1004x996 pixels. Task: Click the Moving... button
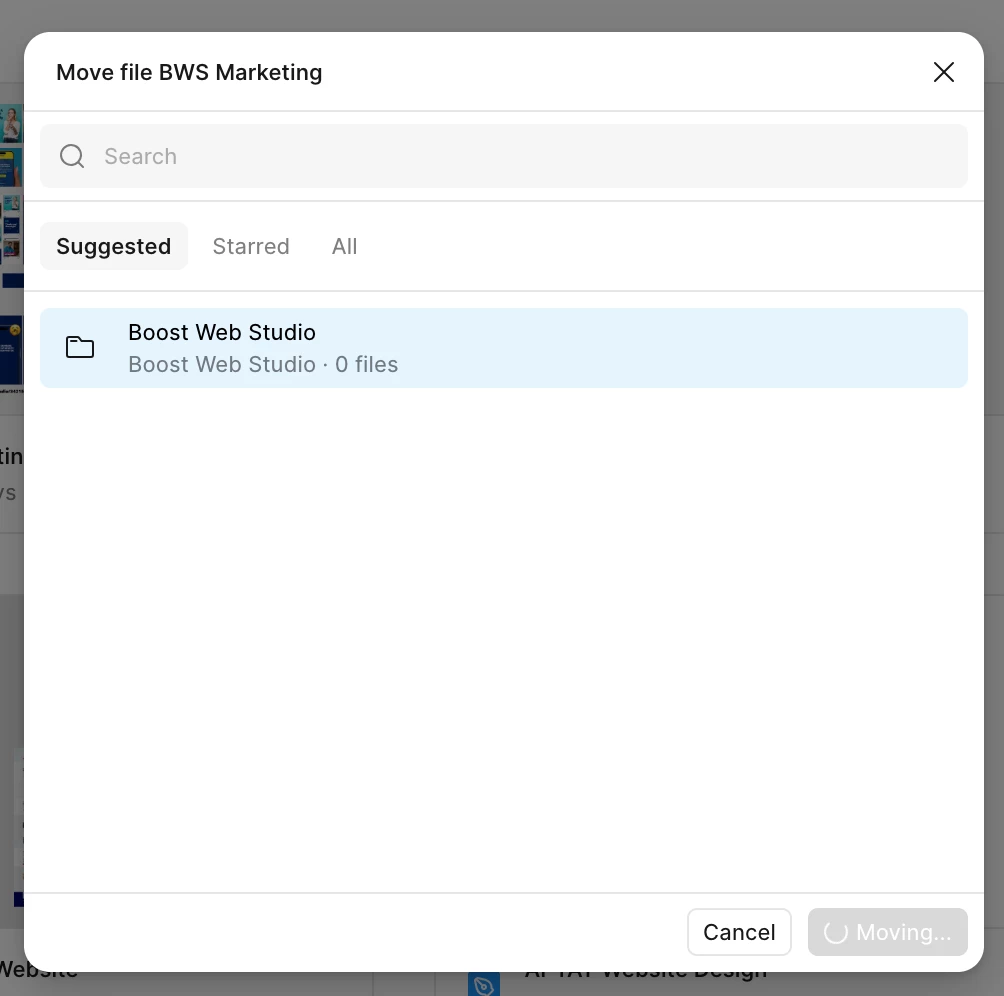[887, 932]
